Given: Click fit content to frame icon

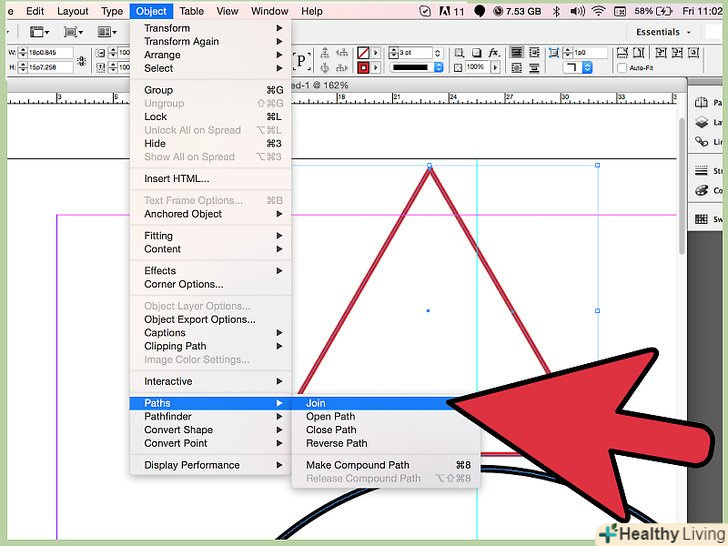Looking at the screenshot, I should [x=660, y=52].
